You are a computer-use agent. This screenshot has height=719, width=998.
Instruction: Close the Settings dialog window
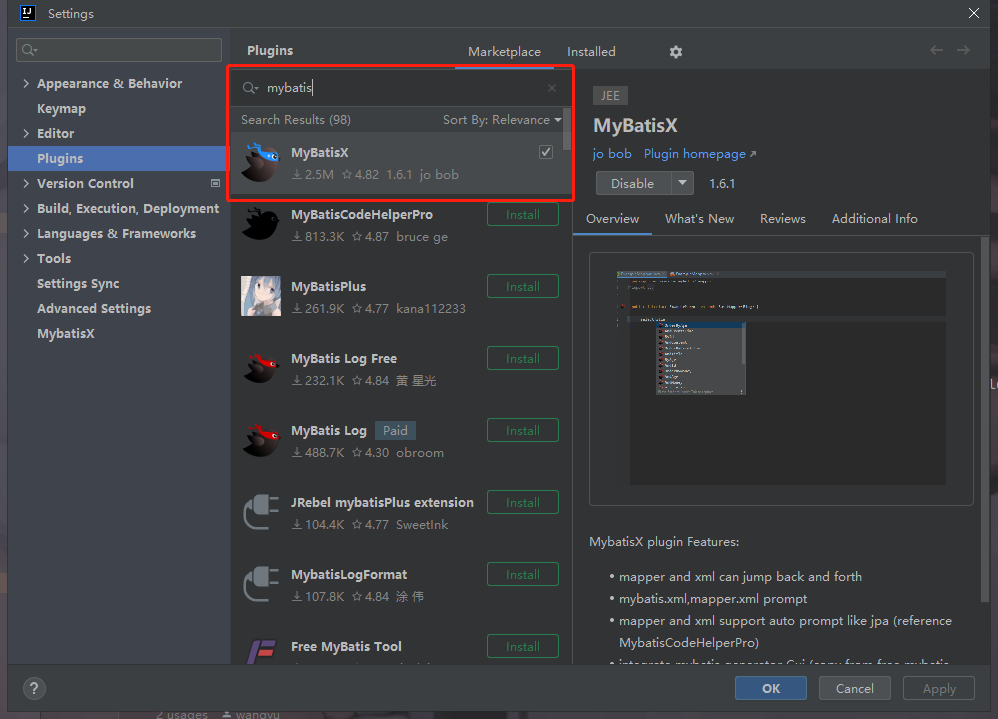974,13
